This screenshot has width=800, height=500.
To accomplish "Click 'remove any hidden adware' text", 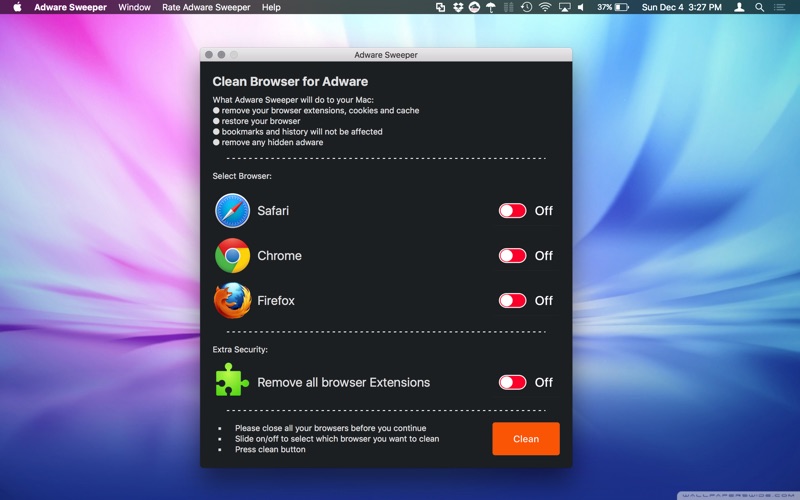I will pyautogui.click(x=272, y=142).
